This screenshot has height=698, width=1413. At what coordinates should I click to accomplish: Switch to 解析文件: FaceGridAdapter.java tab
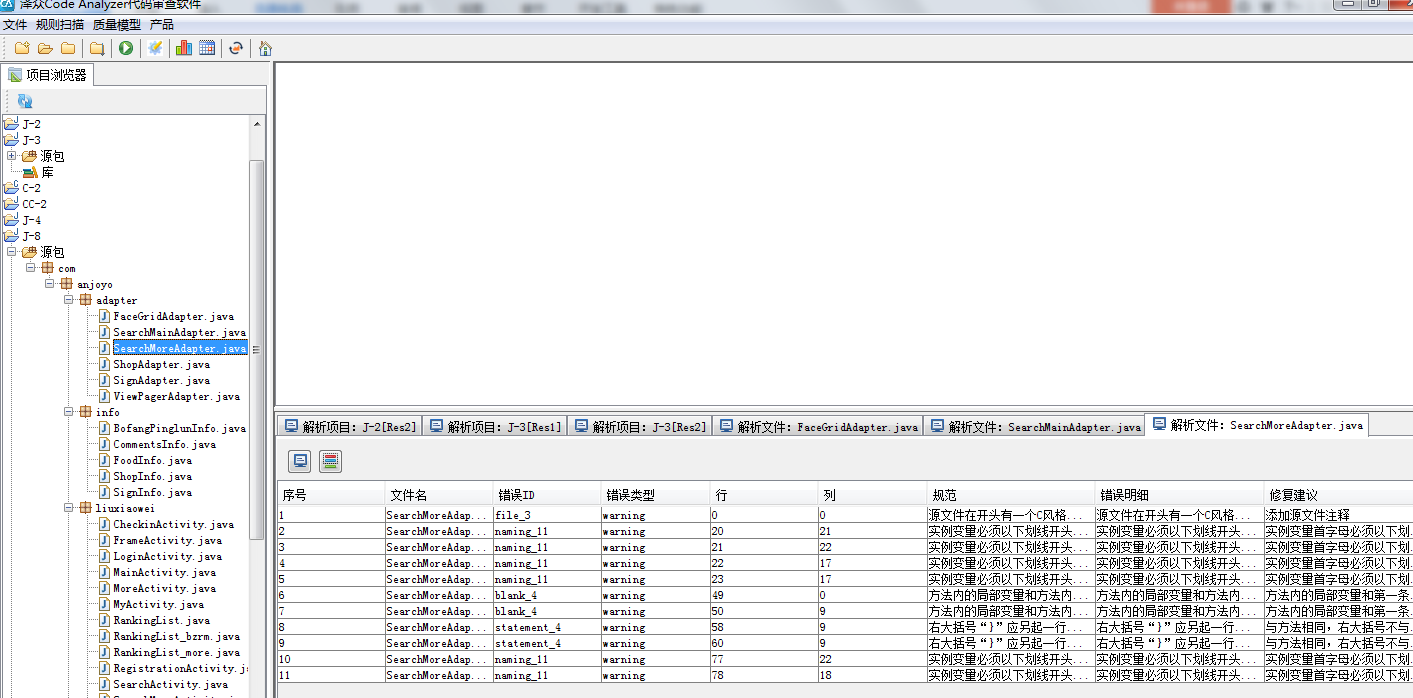click(x=817, y=427)
